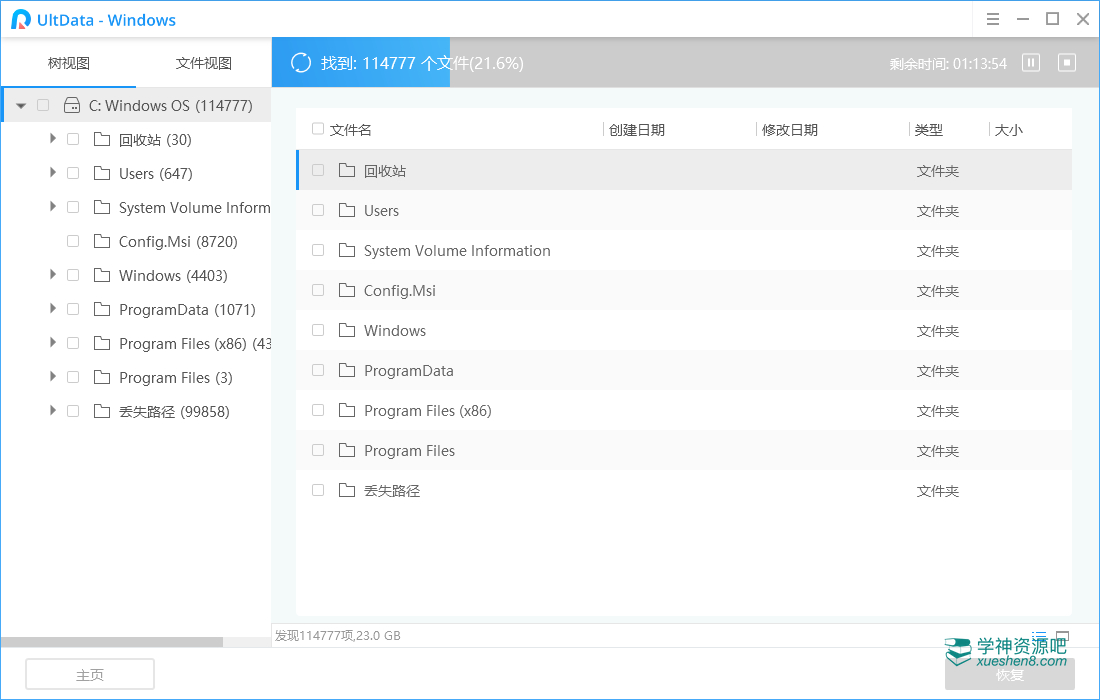
Task: Collapse the C: Windows OS tree node
Action: point(21,106)
